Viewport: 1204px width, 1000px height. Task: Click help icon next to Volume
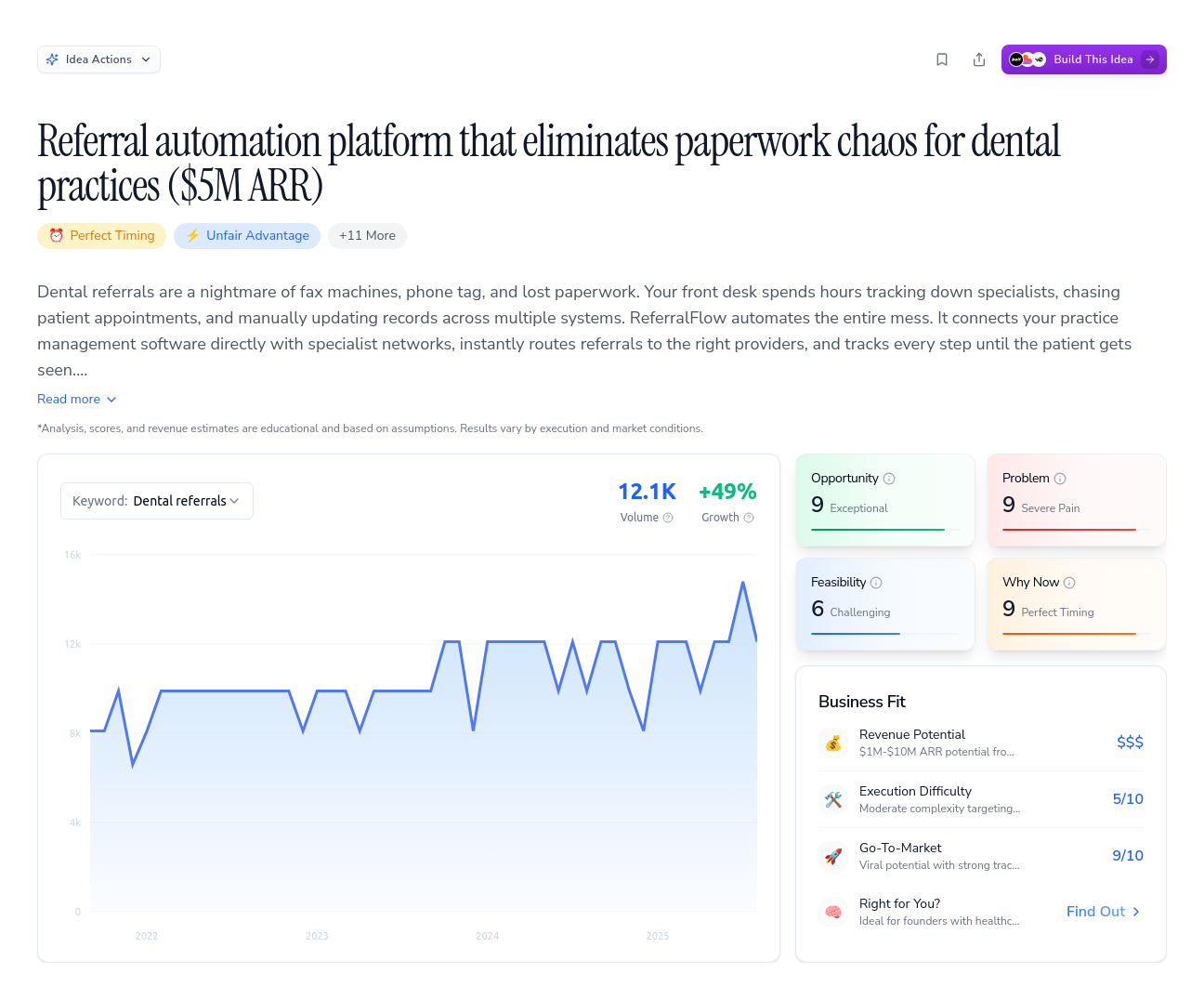pyautogui.click(x=668, y=518)
